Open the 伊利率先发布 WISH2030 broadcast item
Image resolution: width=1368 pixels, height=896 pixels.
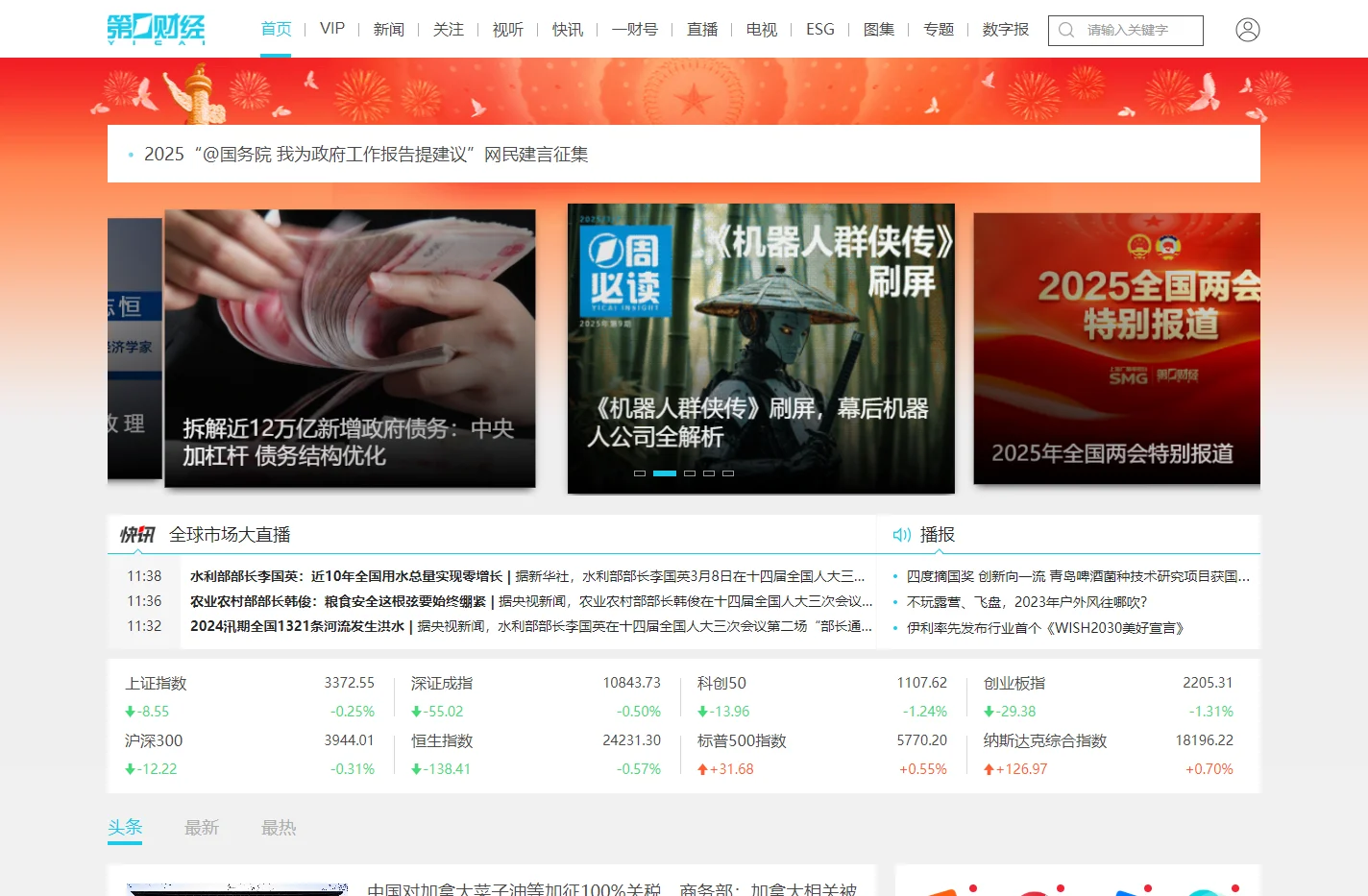pos(1045,628)
